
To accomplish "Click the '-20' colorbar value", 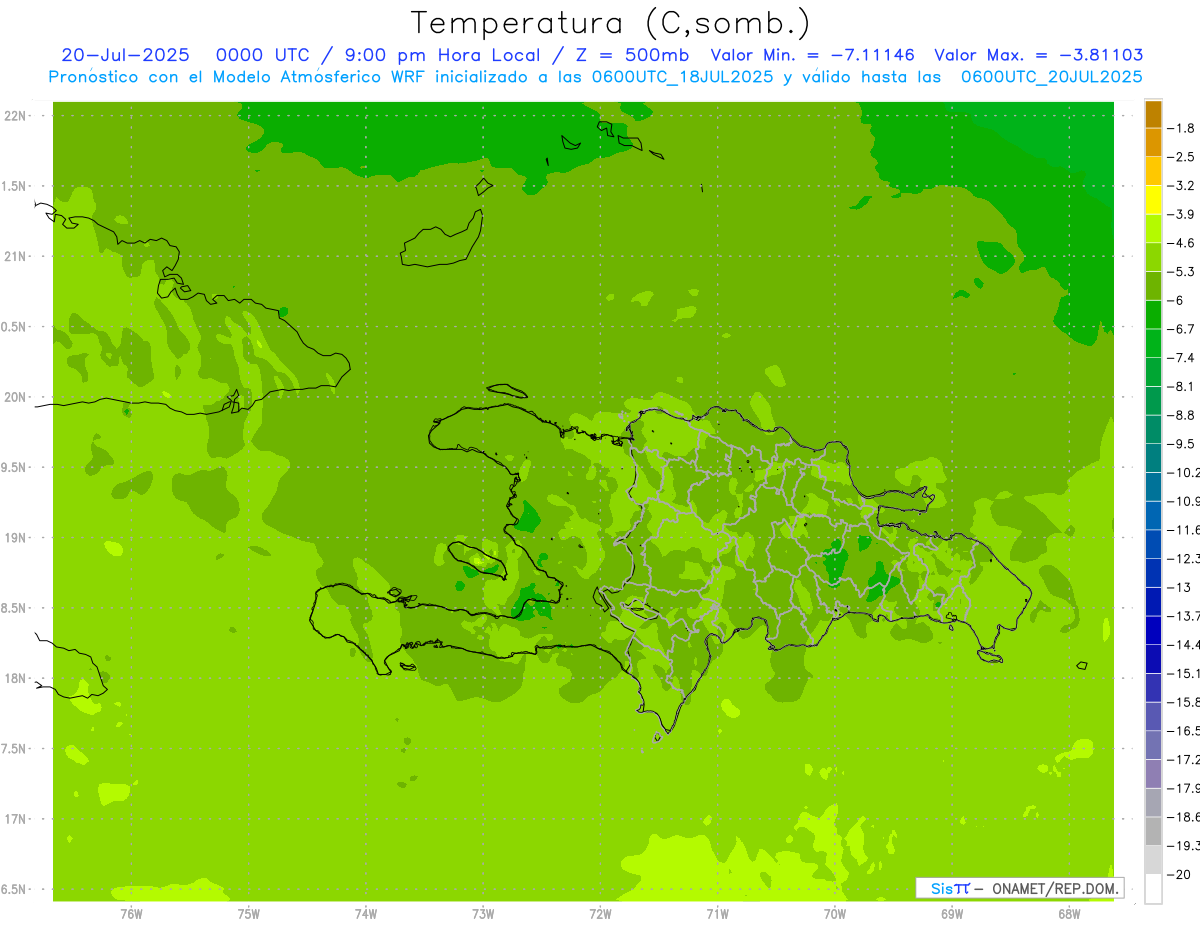I will [1180, 874].
